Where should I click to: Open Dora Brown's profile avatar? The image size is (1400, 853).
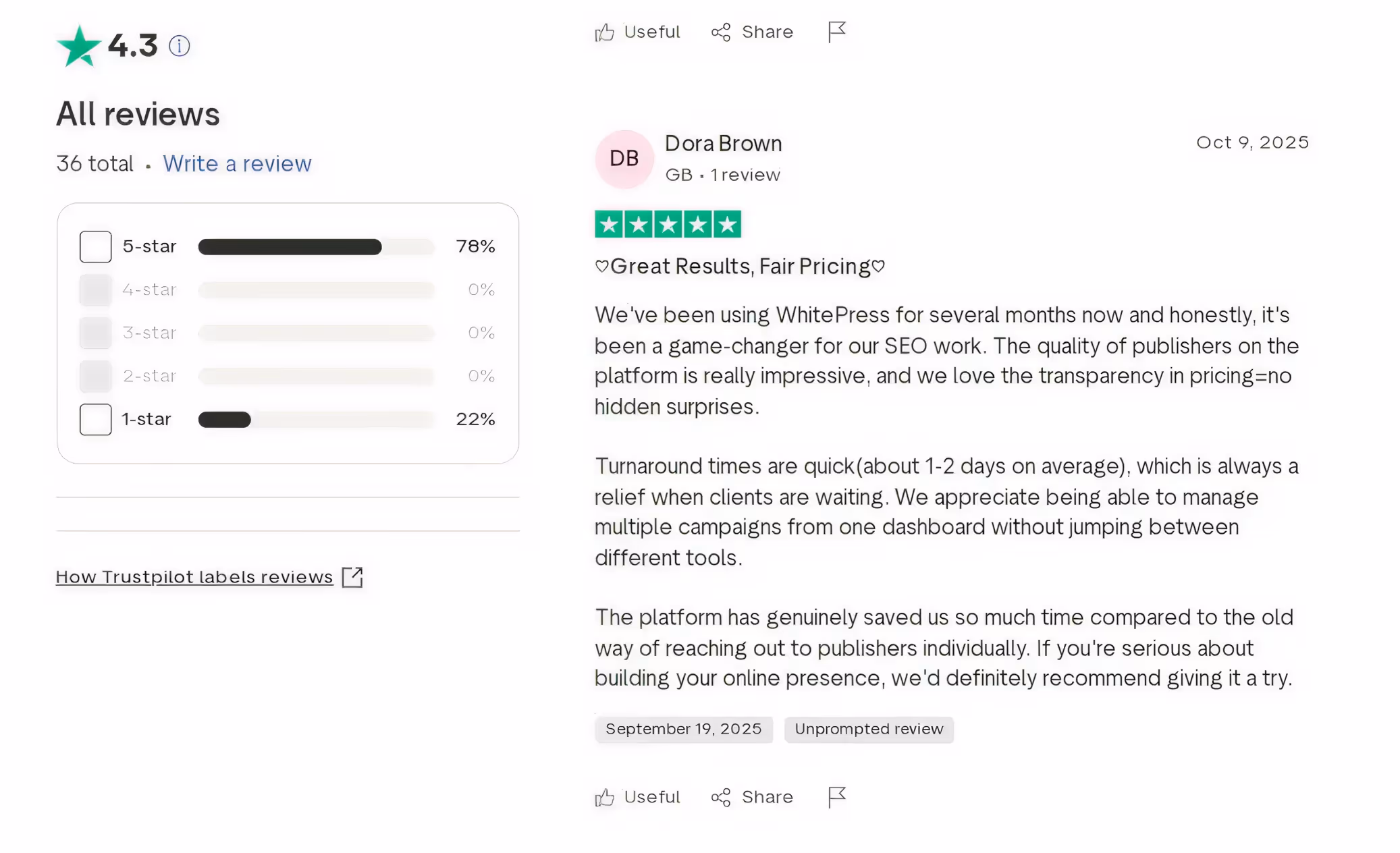pos(623,159)
